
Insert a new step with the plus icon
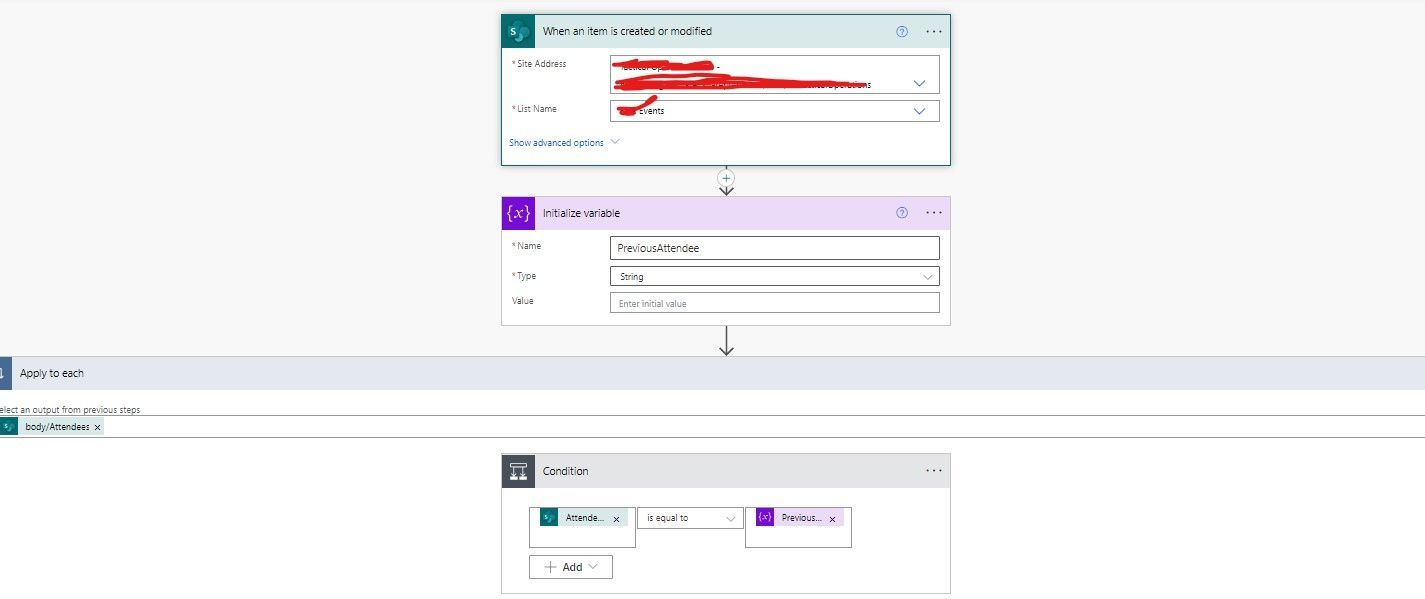pos(727,177)
